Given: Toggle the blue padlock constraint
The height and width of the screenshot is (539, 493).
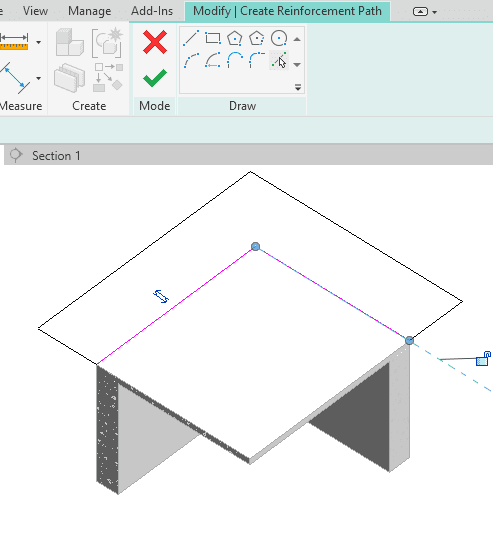Looking at the screenshot, I should pos(483,359).
